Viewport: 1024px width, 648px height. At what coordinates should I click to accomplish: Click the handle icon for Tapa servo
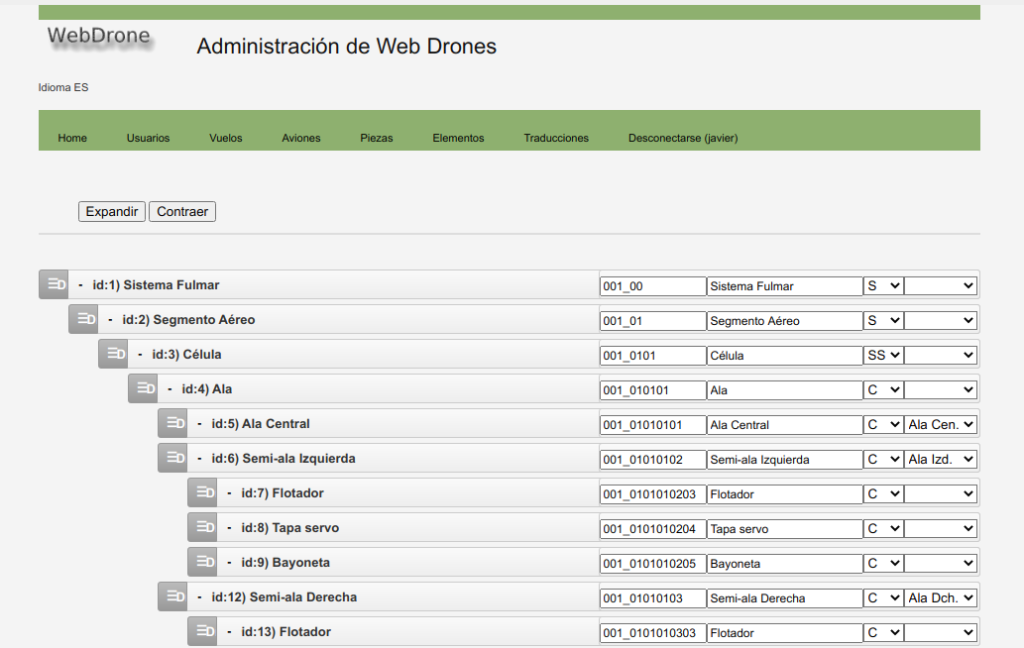205,528
